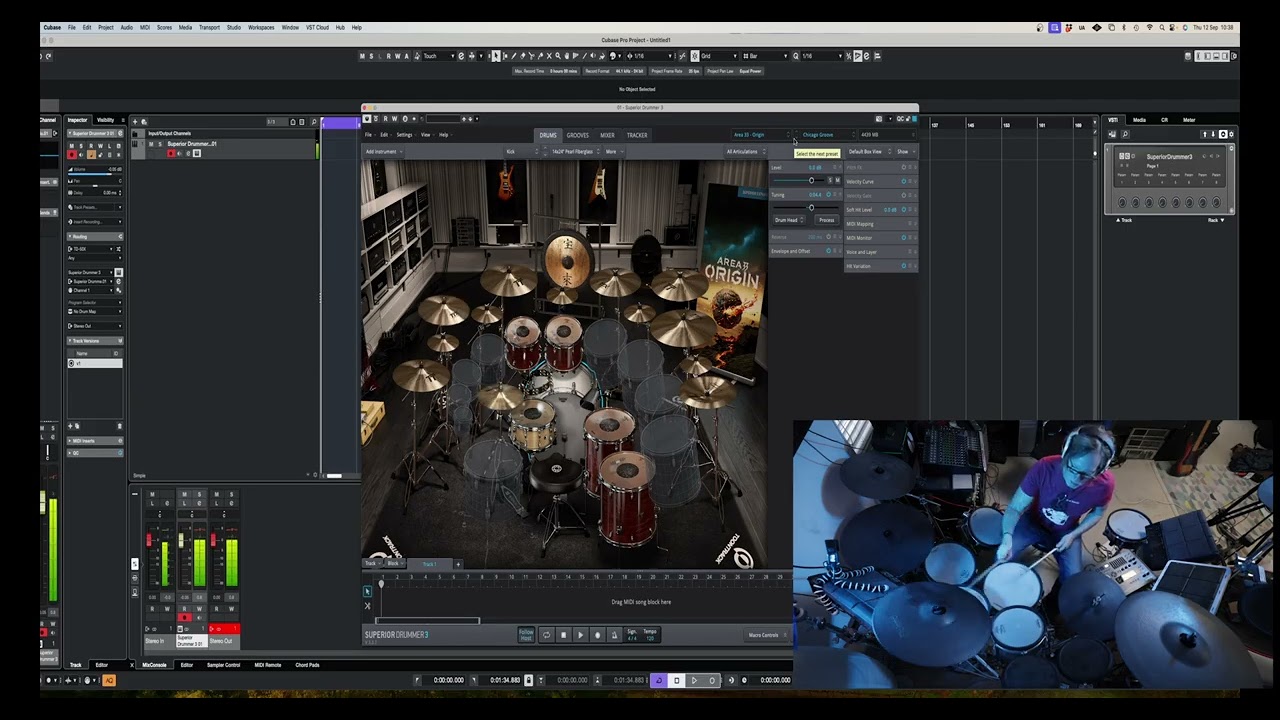Open the More dropdown

click(615, 152)
